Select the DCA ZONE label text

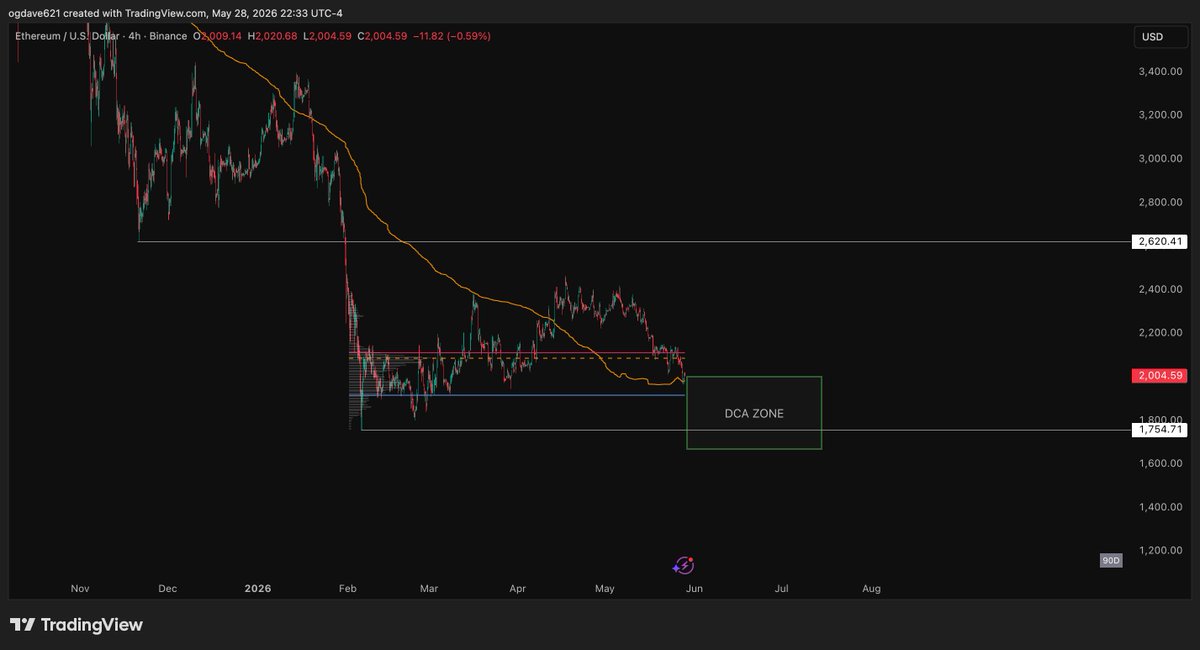[x=754, y=413]
